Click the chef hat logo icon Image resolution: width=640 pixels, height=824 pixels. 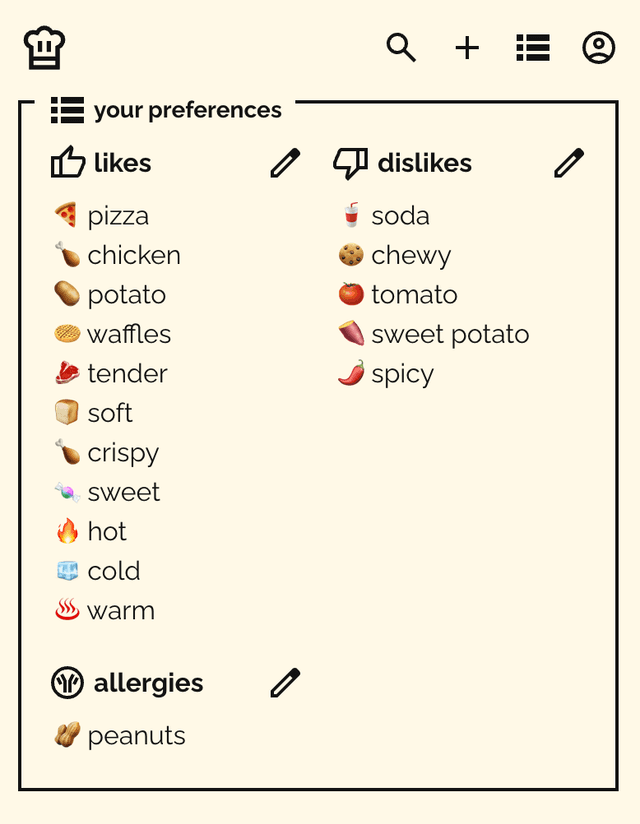tap(45, 48)
